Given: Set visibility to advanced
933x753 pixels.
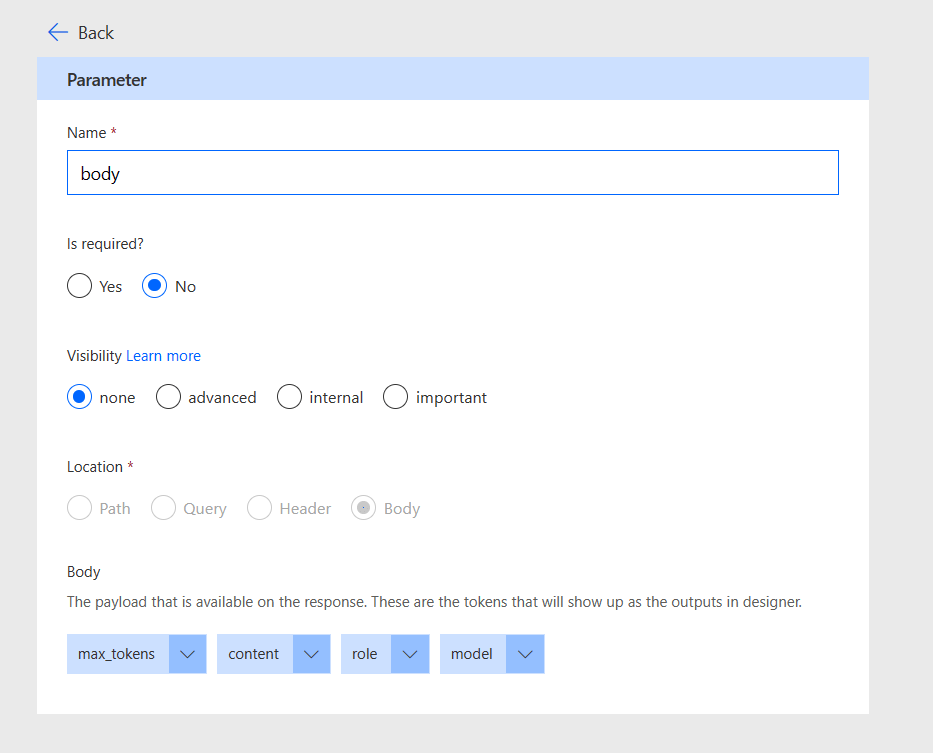Looking at the screenshot, I should (x=169, y=397).
